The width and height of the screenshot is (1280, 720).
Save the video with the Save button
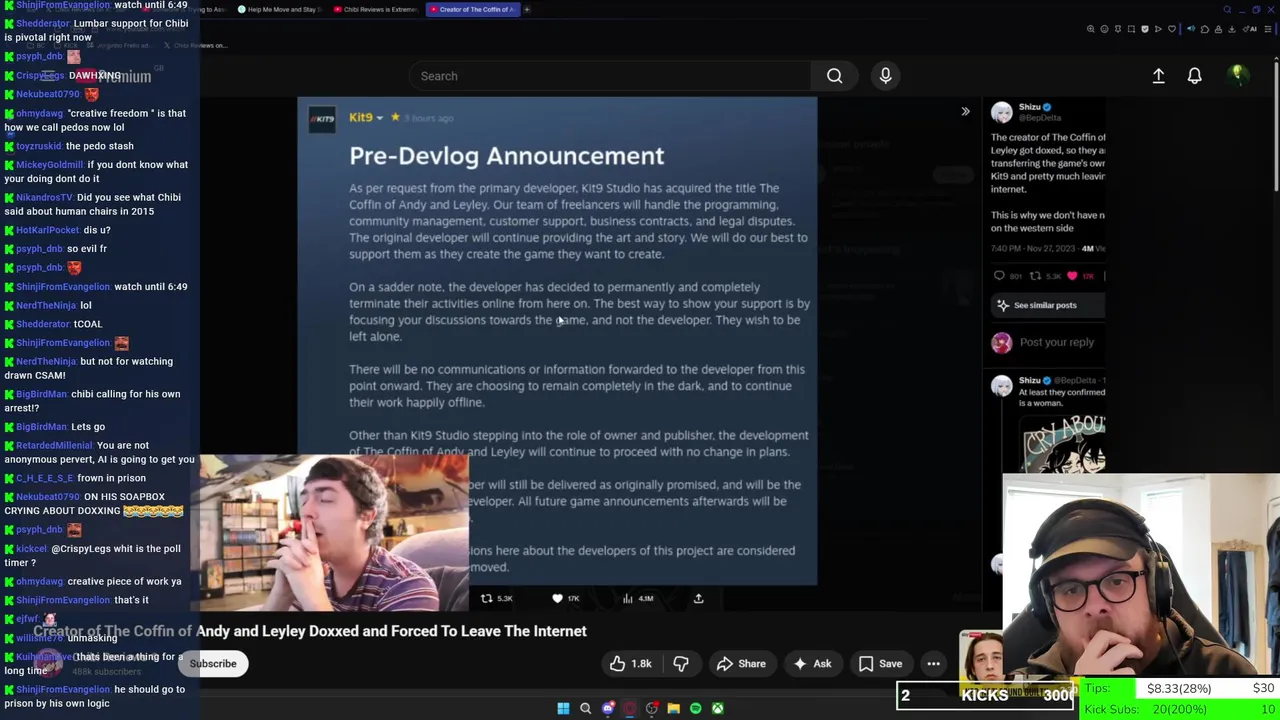click(880, 663)
